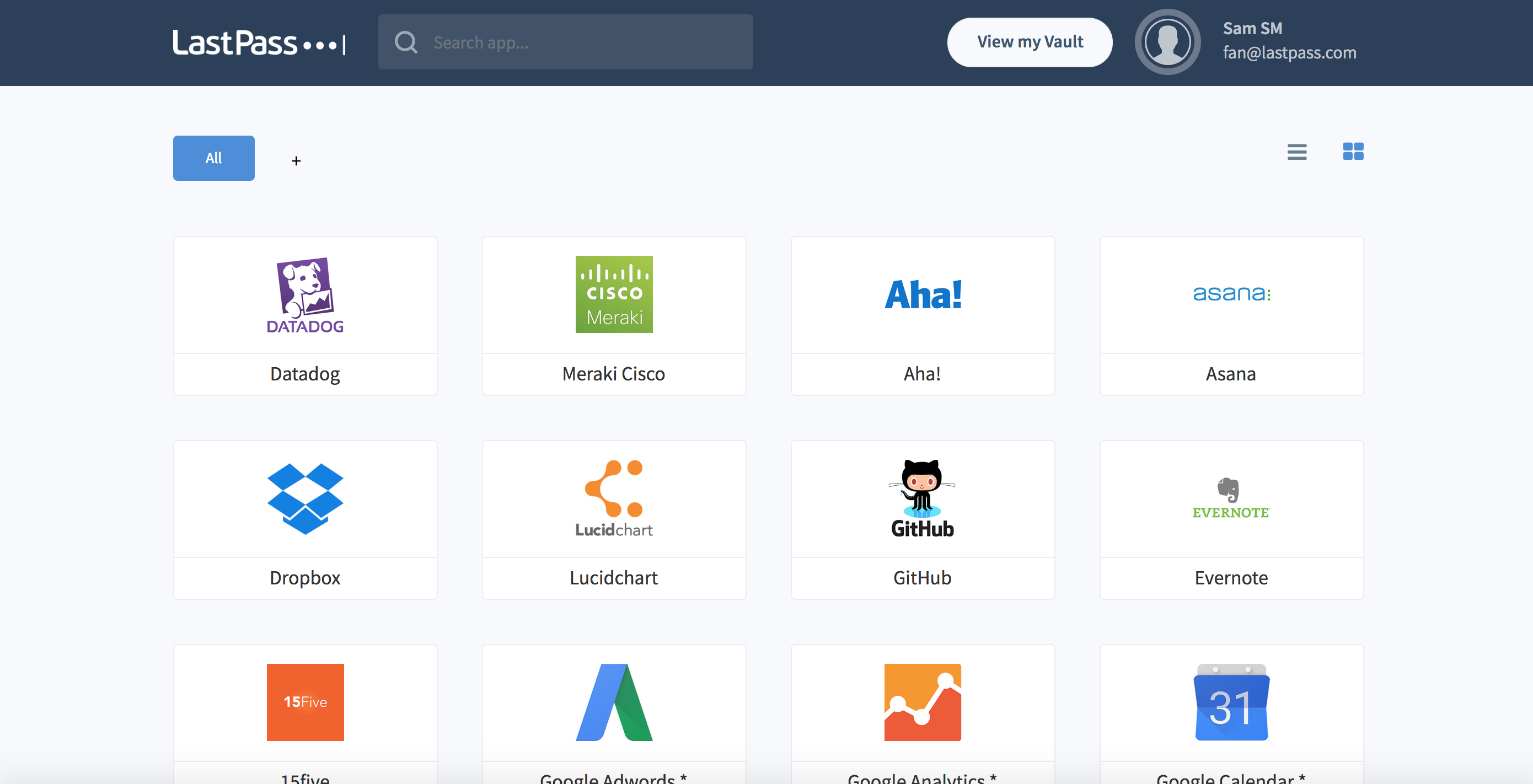The width and height of the screenshot is (1533, 784).
Task: Open the user avatar icon
Action: 1167,42
